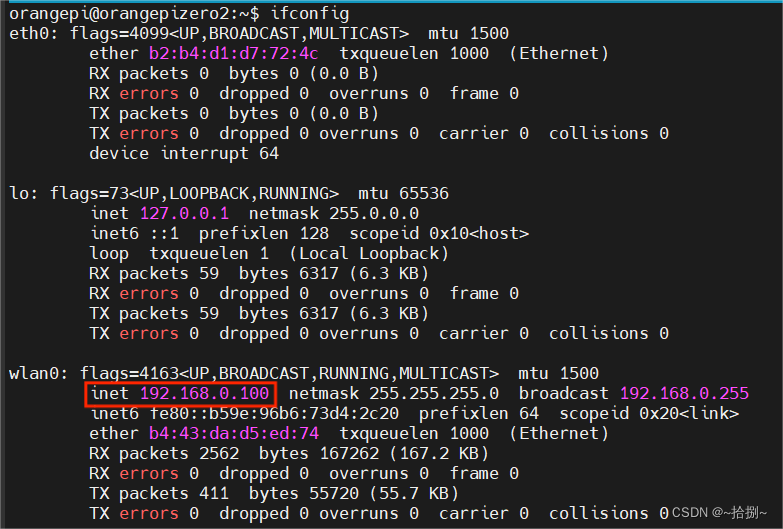This screenshot has width=783, height=529.
Task: Select the eth0 interface name
Action: click(x=29, y=33)
